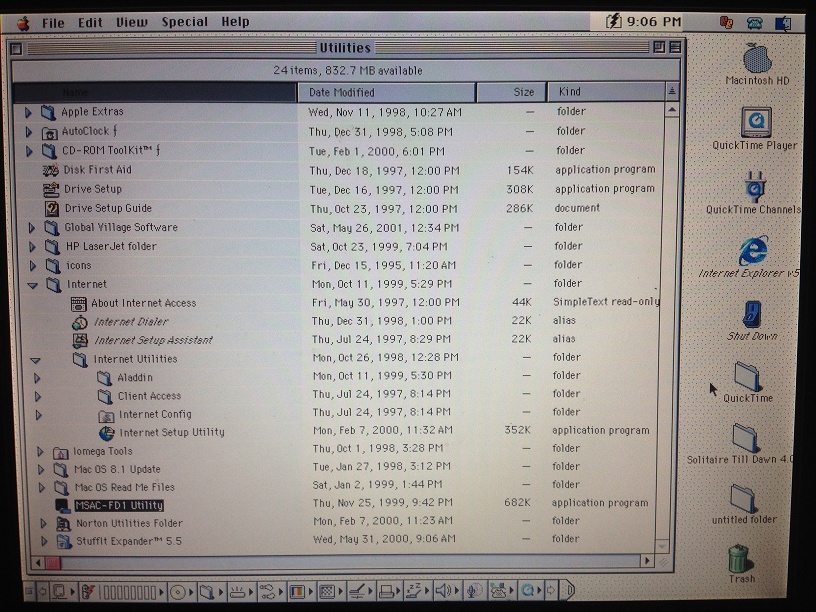This screenshot has width=816, height=612.
Task: Click the Utilities window zoom box
Action: [659, 47]
